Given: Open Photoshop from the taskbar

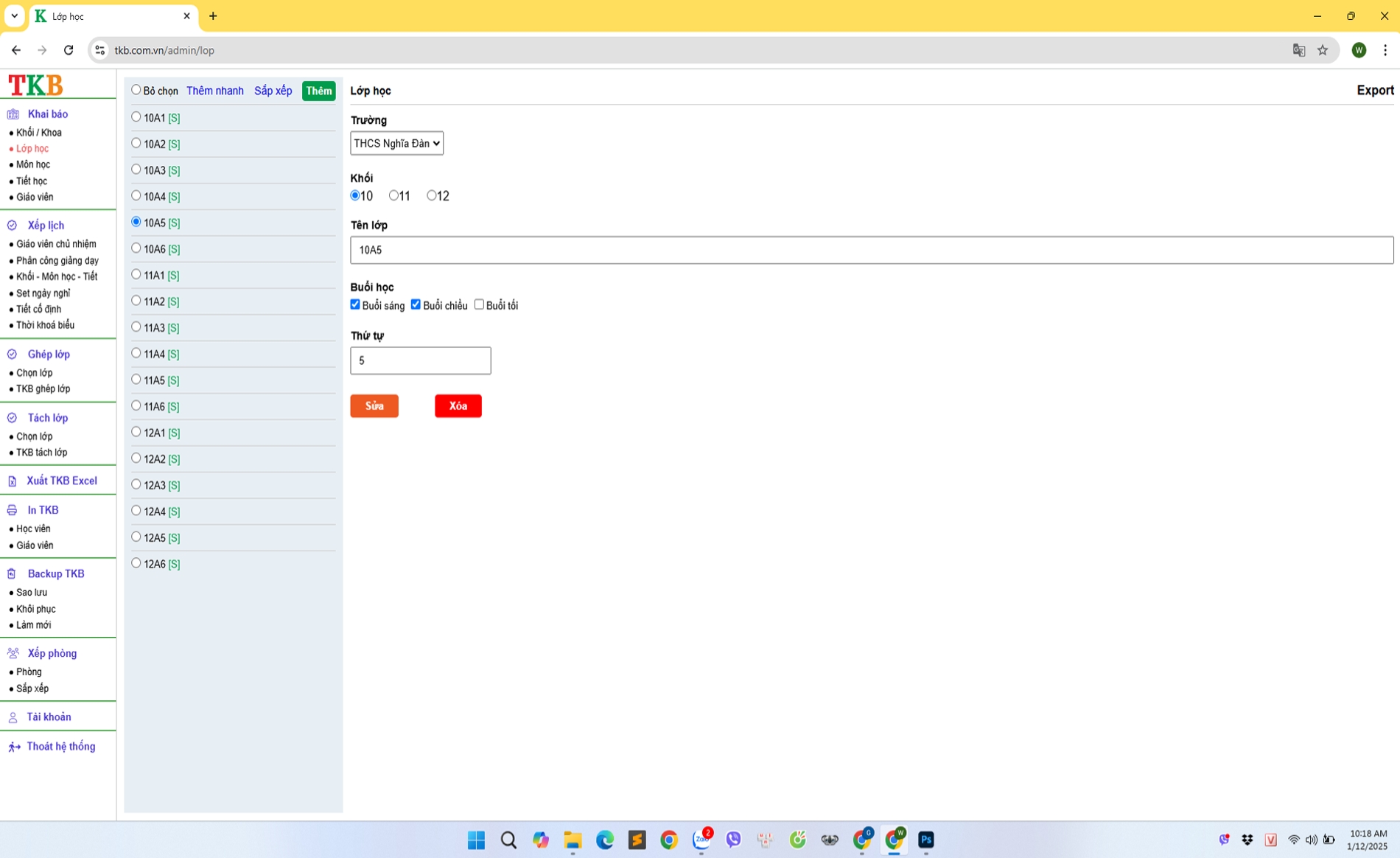Looking at the screenshot, I should 925,840.
